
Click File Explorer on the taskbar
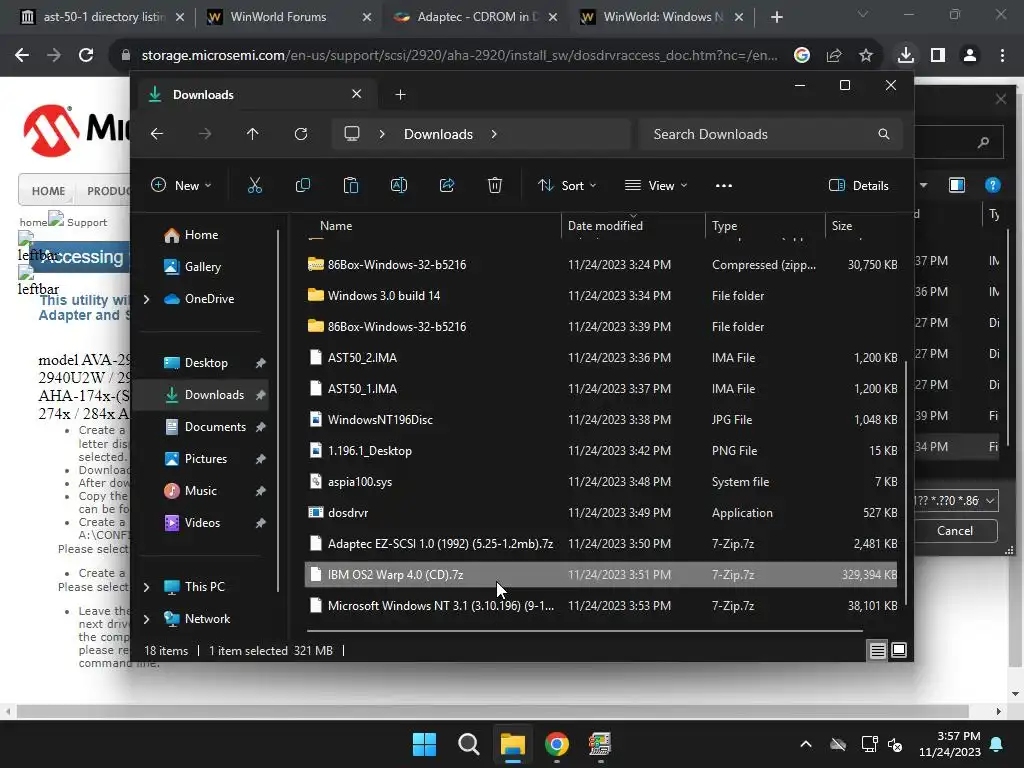(513, 744)
